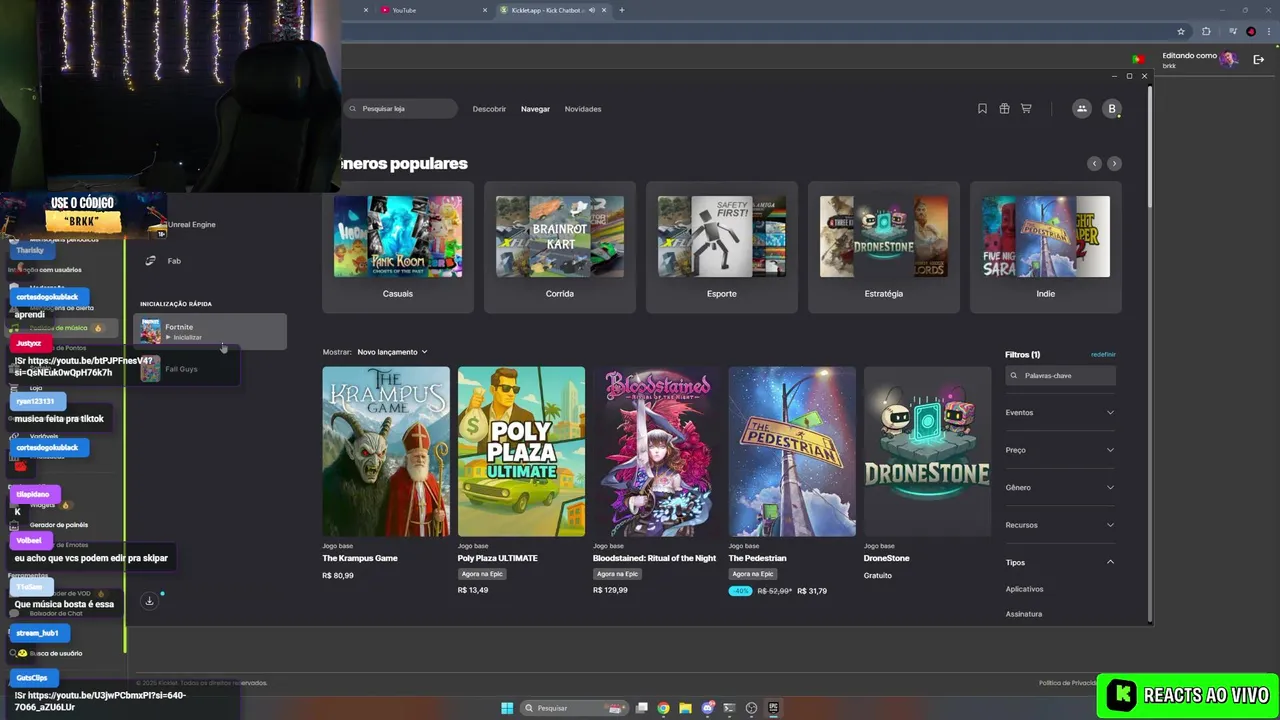Switch to the Kicklet.app browser tab

pyautogui.click(x=555, y=10)
